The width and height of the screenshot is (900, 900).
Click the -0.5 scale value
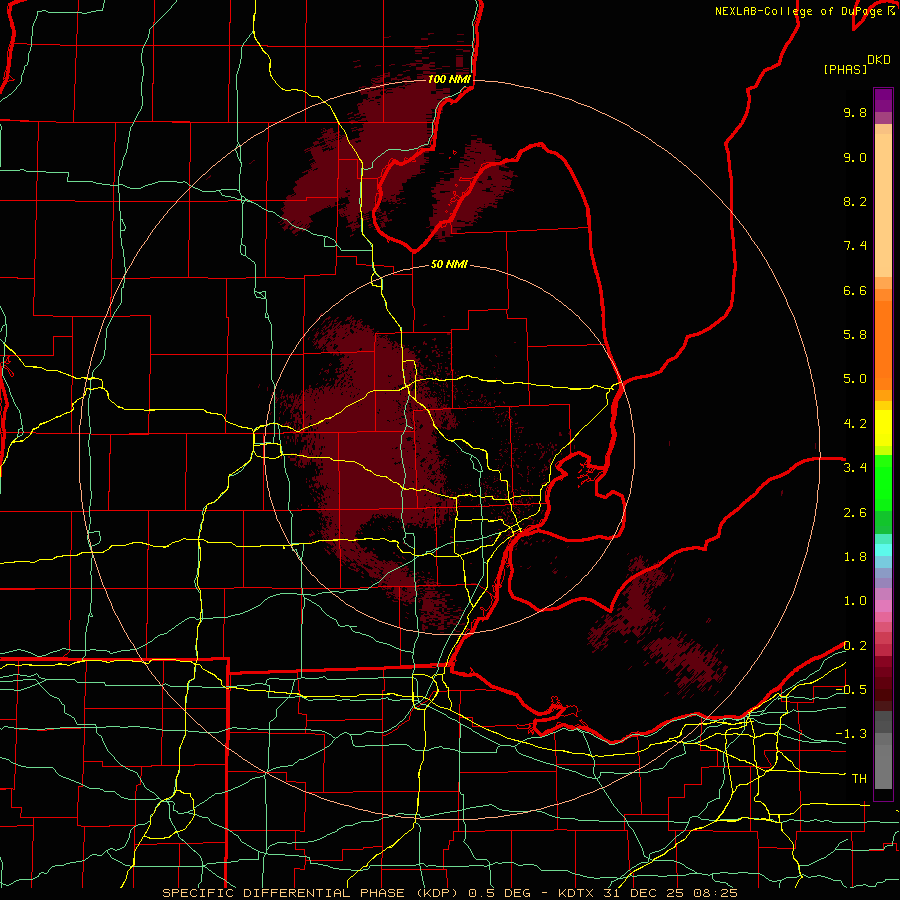tap(851, 690)
